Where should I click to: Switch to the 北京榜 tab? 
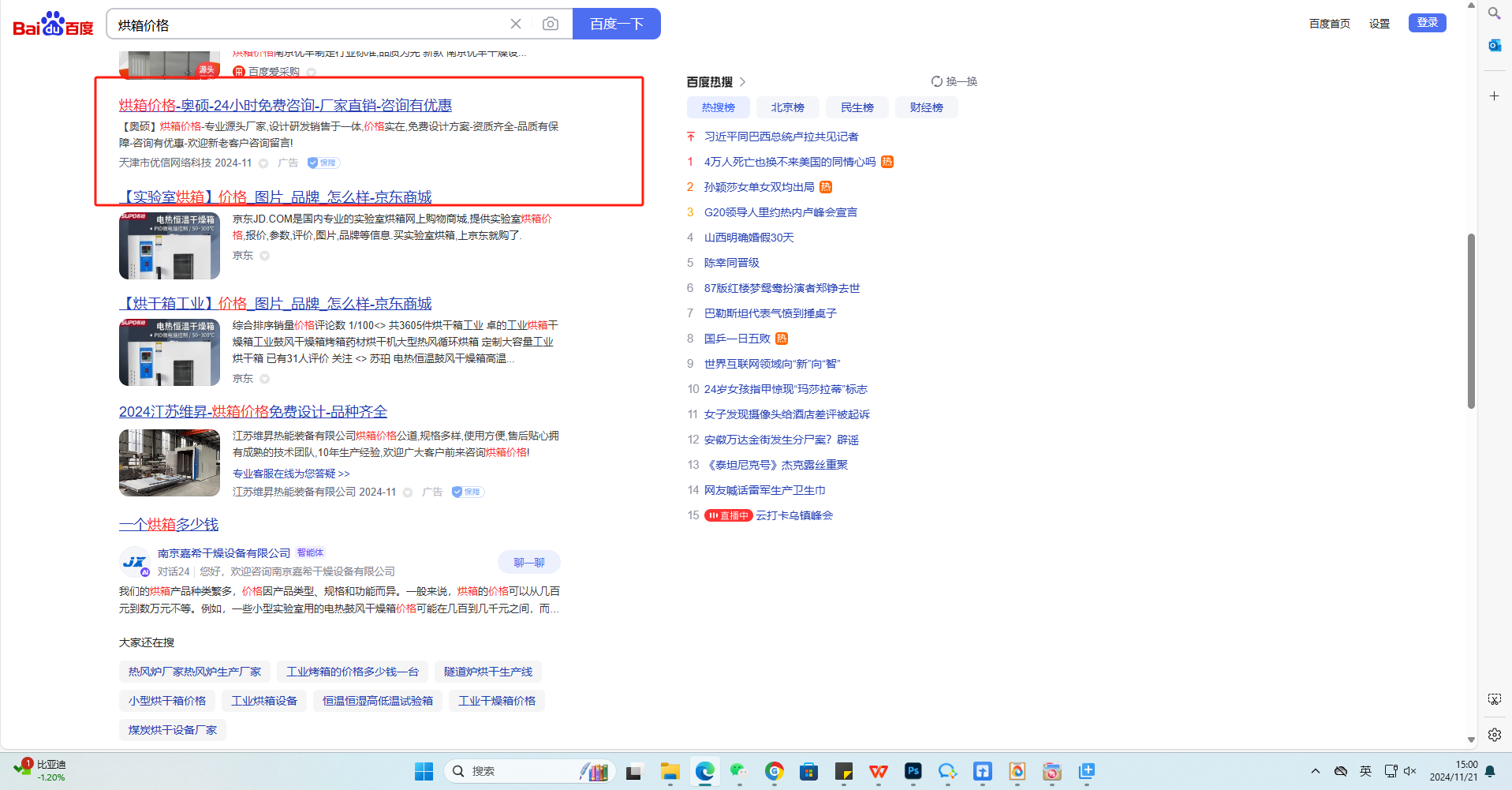[787, 107]
